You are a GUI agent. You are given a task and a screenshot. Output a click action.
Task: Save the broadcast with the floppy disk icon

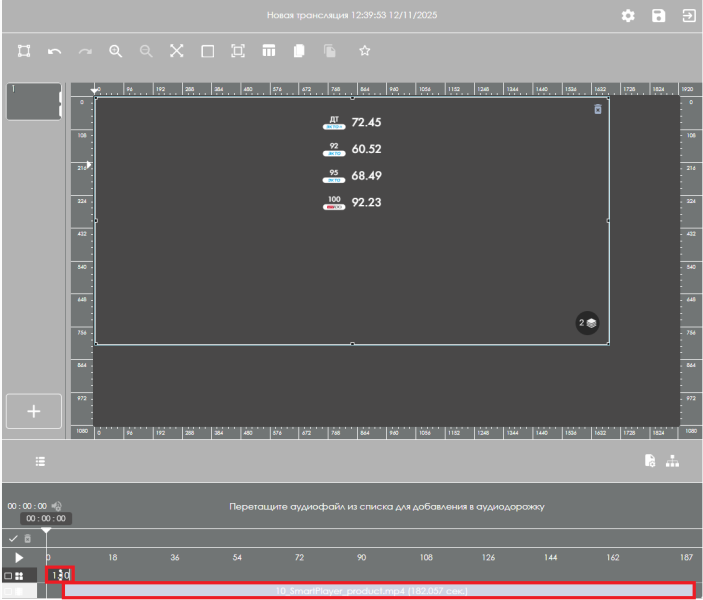coord(659,17)
